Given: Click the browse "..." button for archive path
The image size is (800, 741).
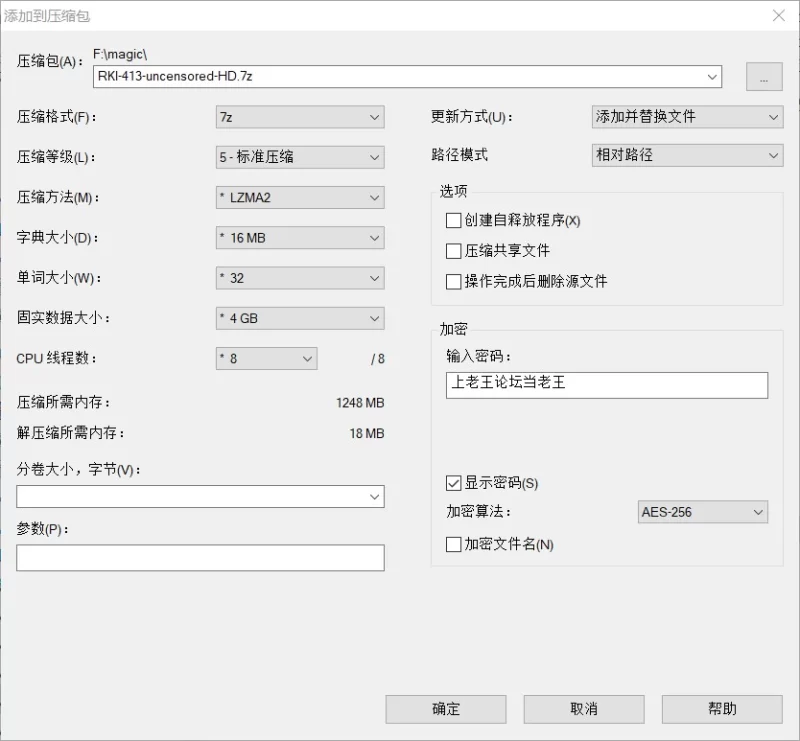Looking at the screenshot, I should click(x=764, y=77).
